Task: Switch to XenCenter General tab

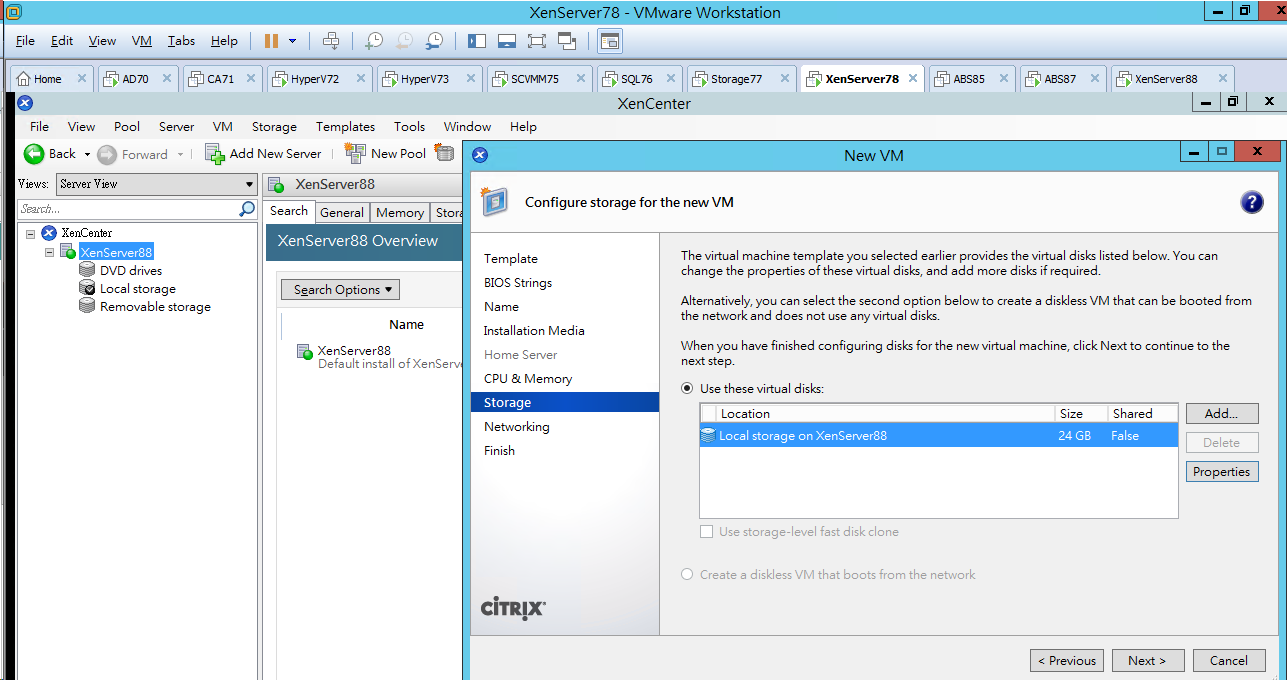Action: [x=342, y=212]
